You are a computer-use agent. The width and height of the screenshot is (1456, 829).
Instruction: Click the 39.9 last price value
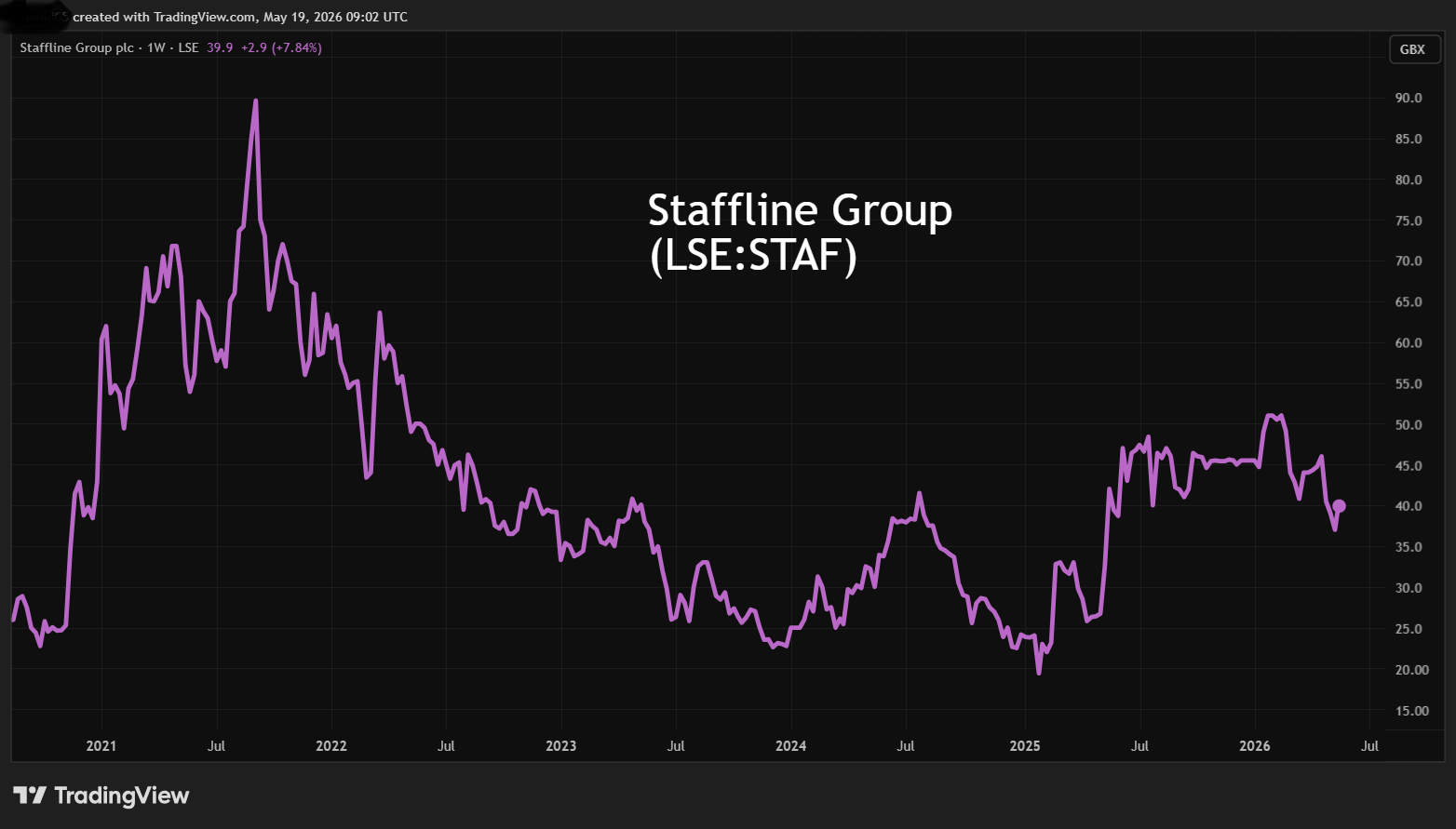220,47
